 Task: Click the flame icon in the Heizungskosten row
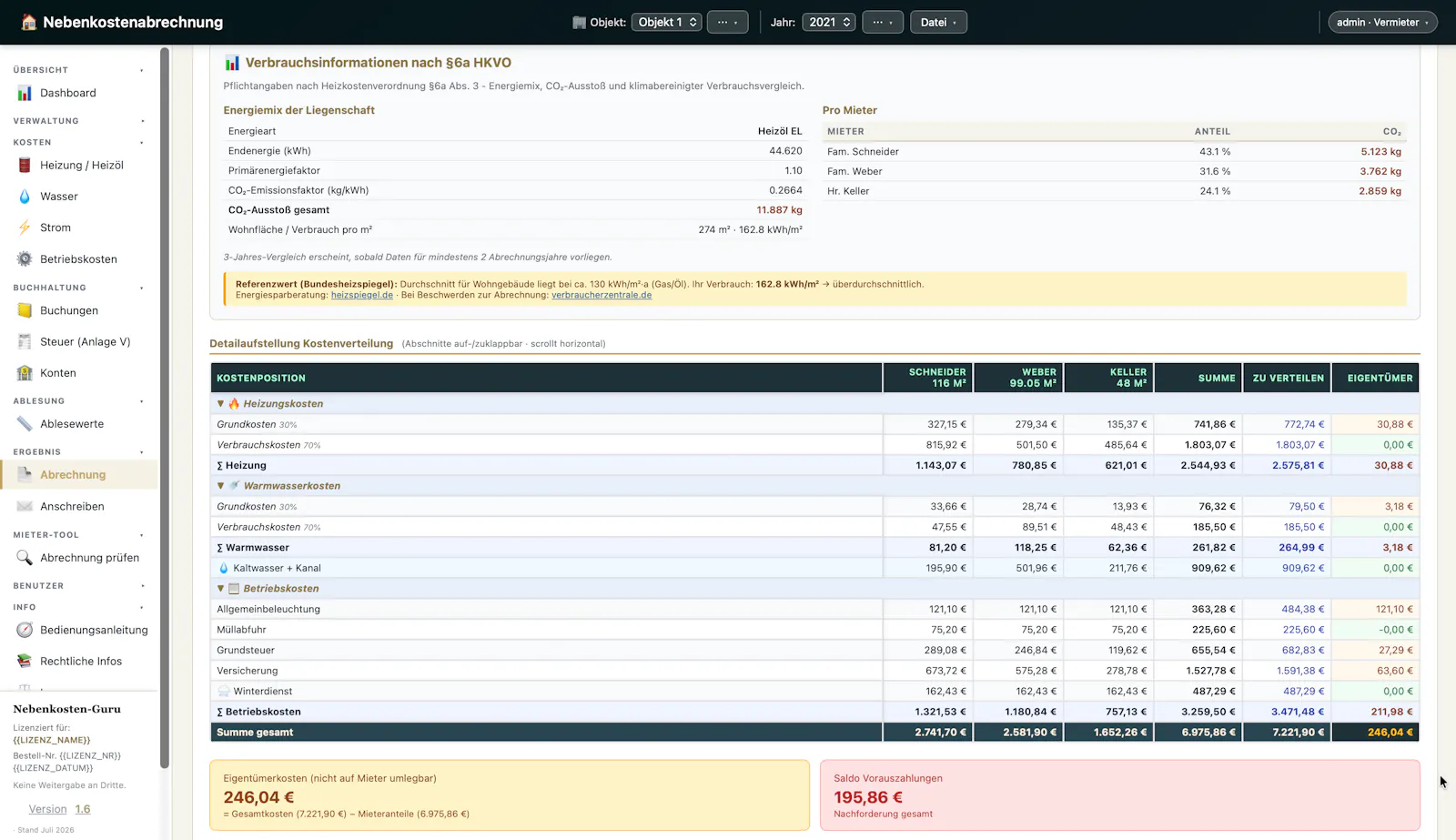coord(234,403)
